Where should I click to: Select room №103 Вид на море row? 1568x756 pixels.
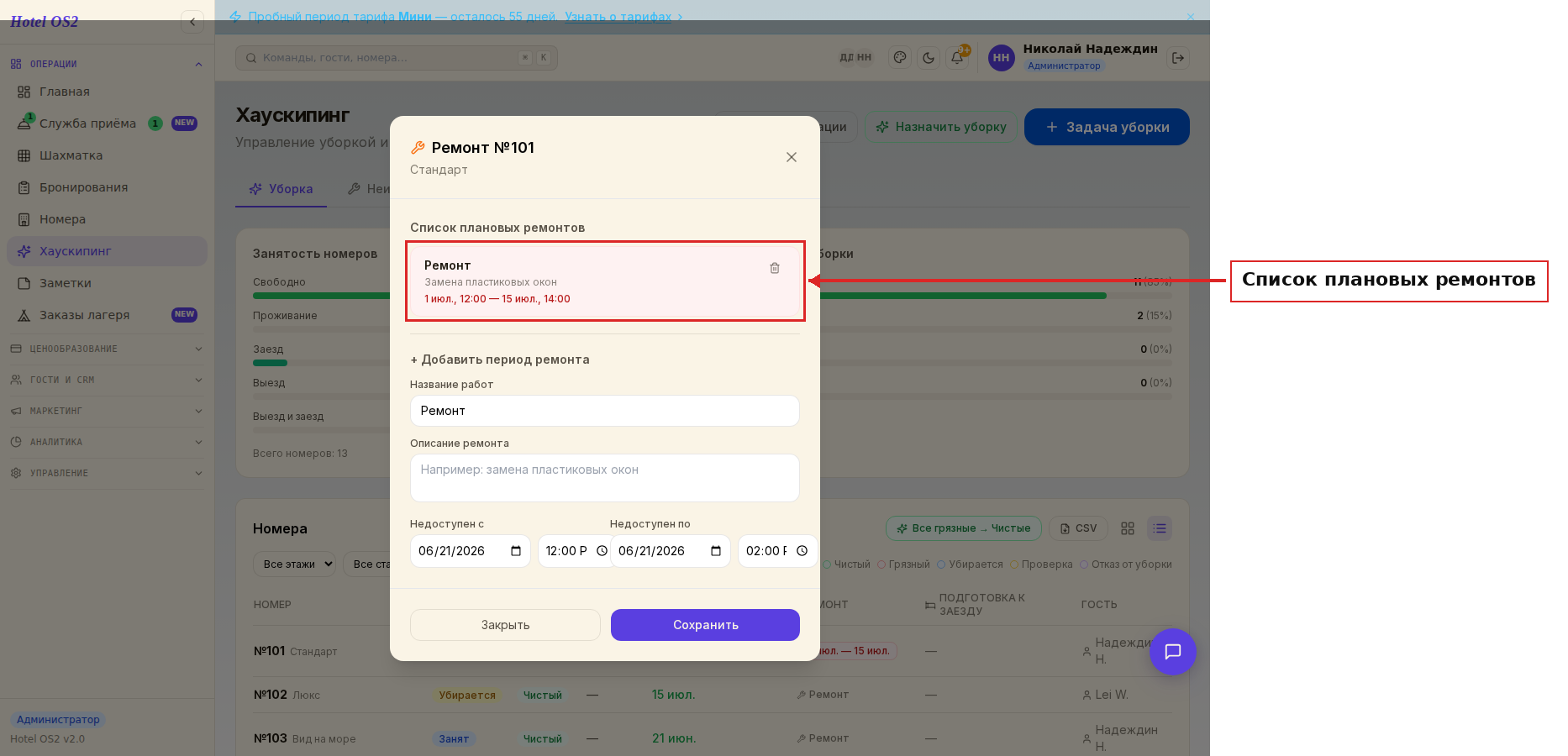click(x=713, y=738)
